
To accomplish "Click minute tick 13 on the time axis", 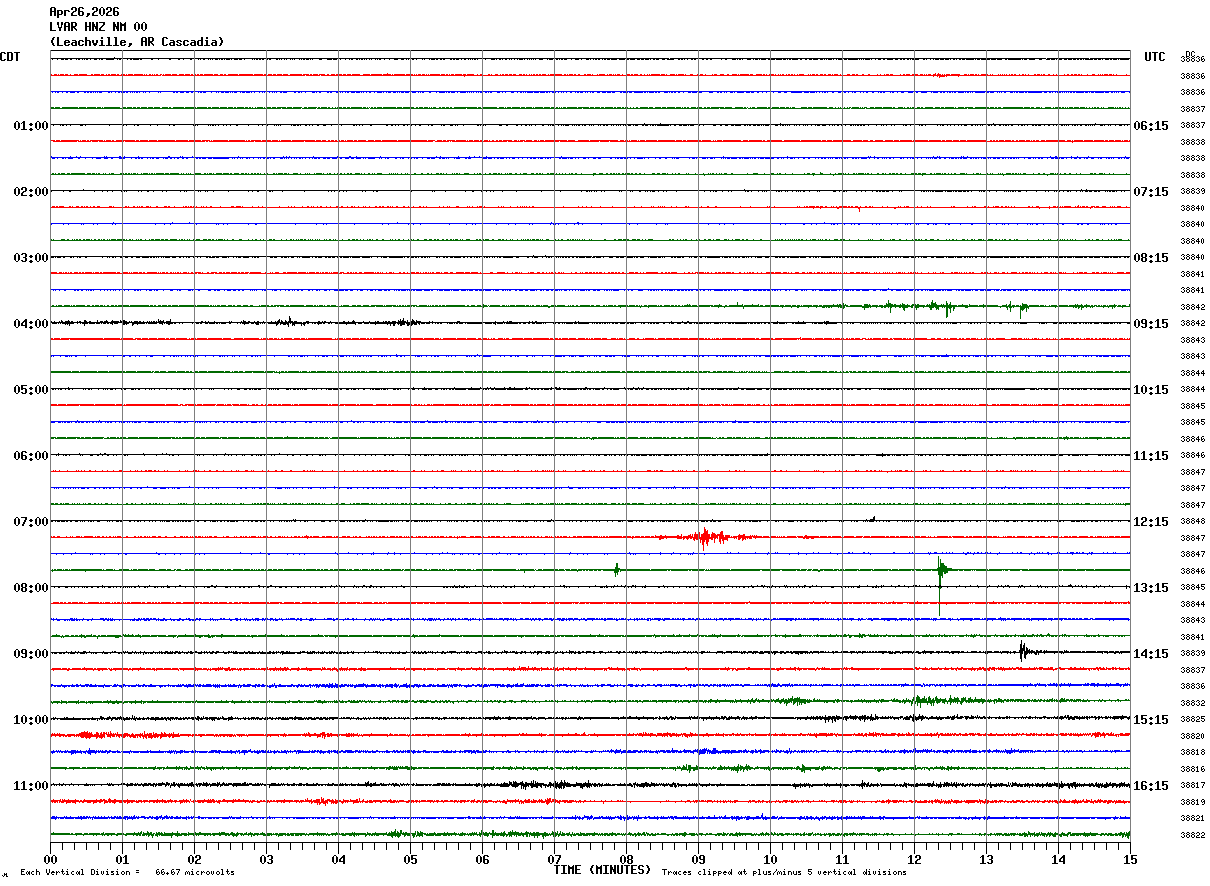I will [986, 859].
